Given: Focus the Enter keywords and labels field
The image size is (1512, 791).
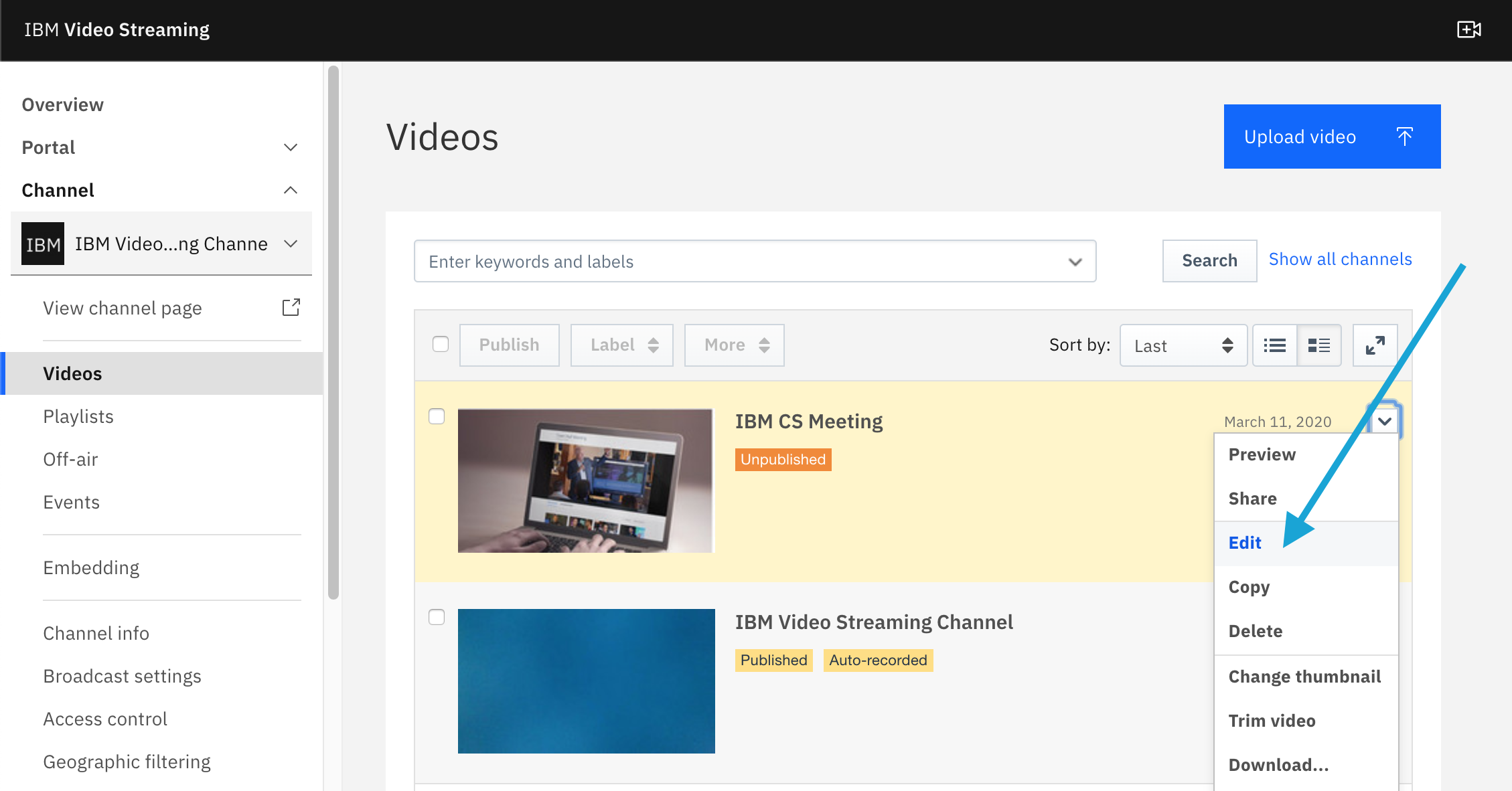Looking at the screenshot, I should (x=755, y=261).
